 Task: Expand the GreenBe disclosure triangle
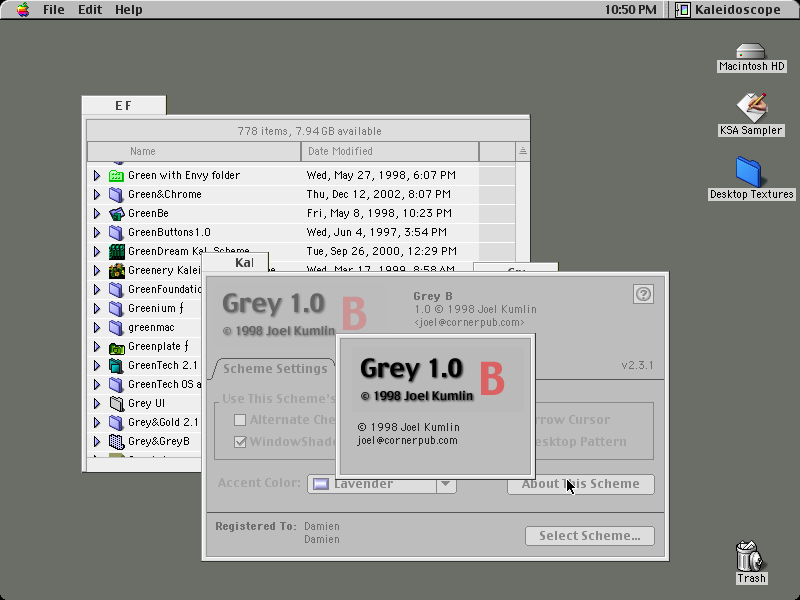click(x=97, y=213)
